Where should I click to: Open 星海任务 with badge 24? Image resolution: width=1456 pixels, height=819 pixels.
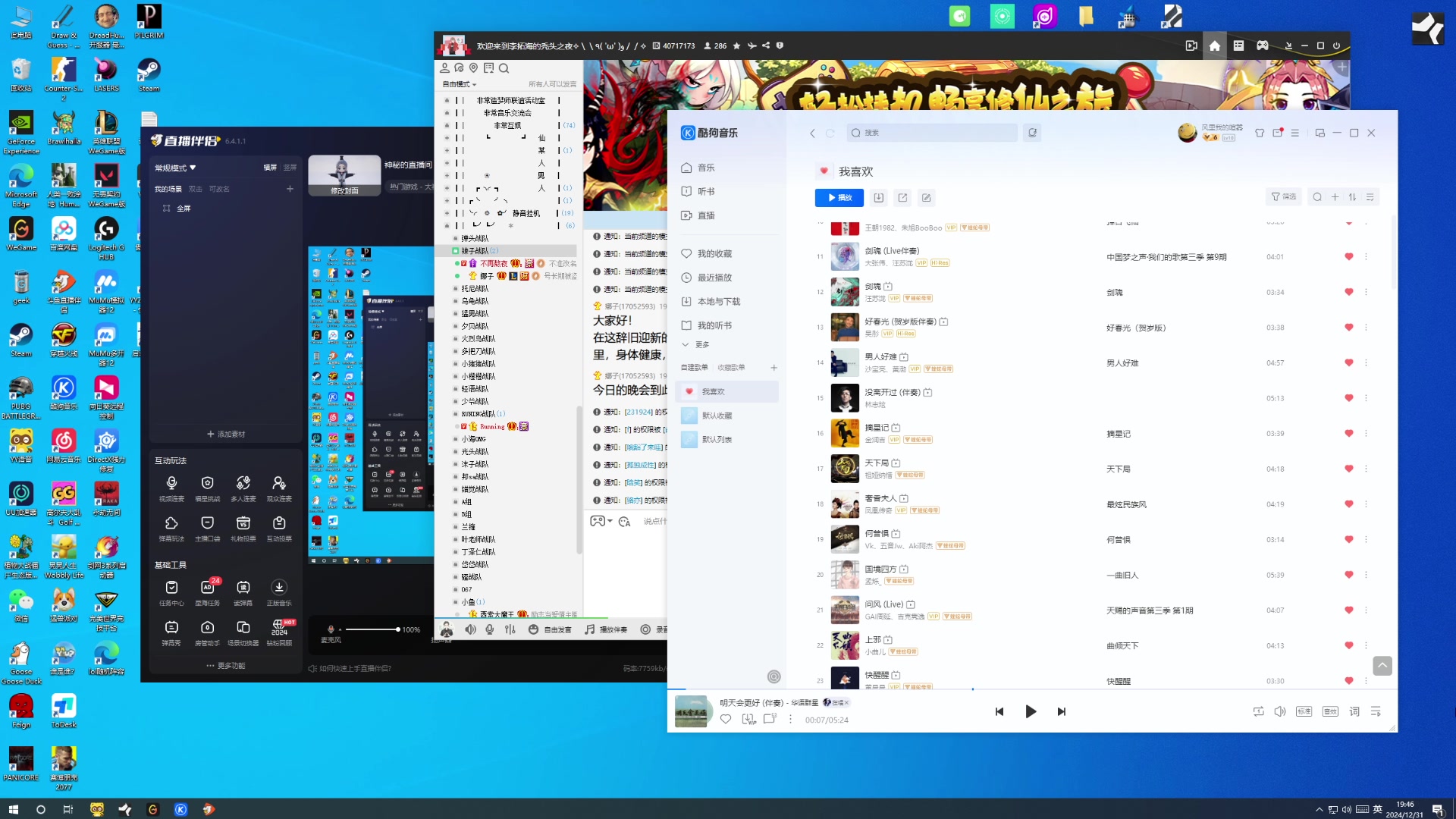click(207, 593)
